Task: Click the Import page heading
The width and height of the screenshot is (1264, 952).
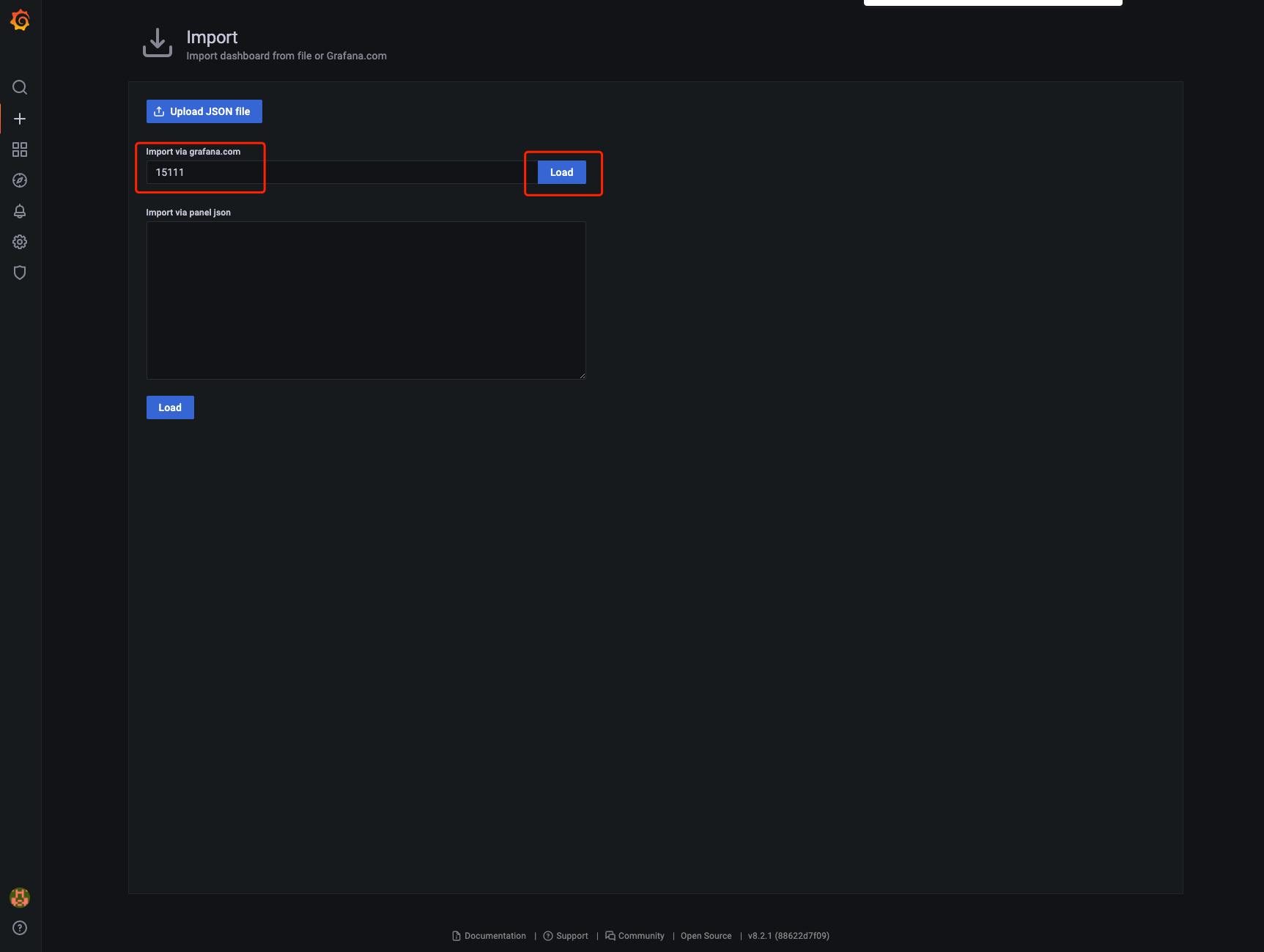Action: click(212, 37)
